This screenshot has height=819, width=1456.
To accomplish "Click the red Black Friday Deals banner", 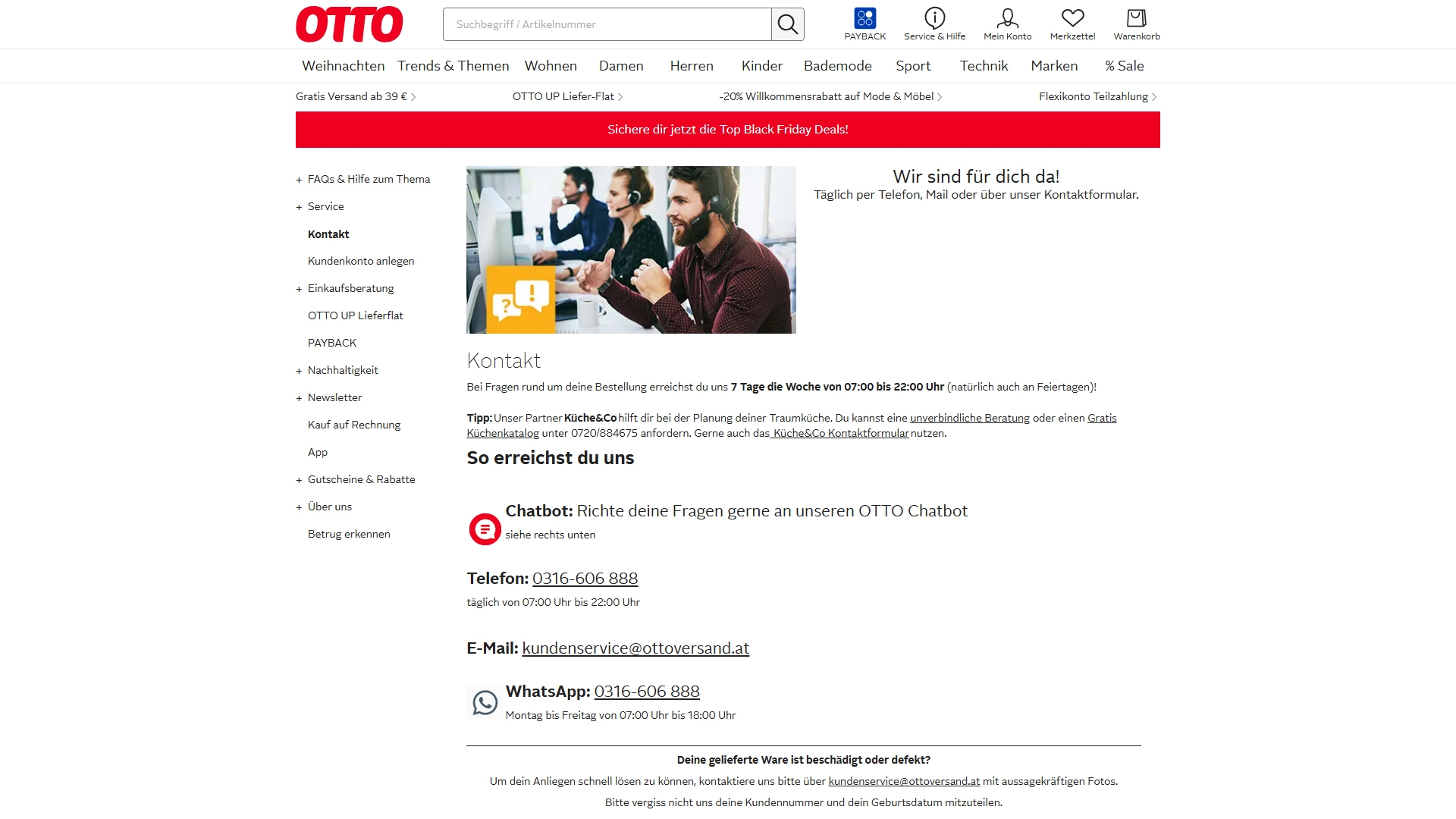I will (x=728, y=130).
